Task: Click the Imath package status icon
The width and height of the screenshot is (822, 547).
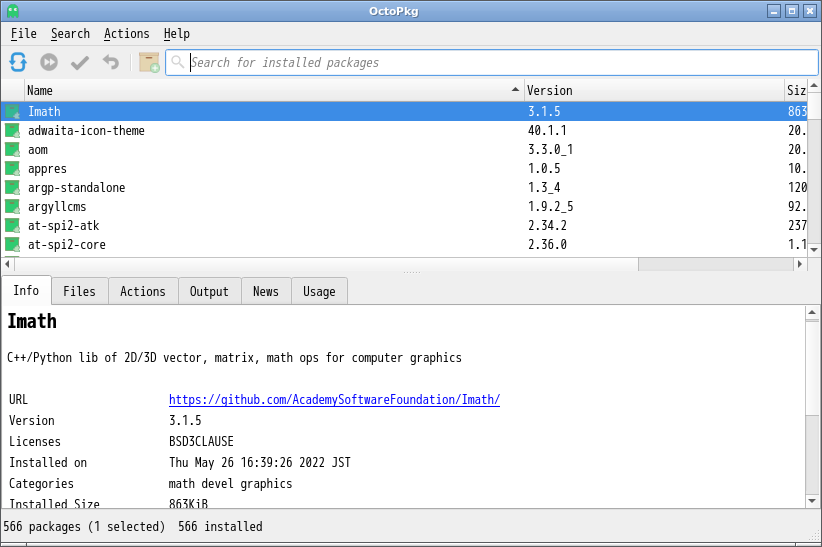Action: [x=13, y=111]
